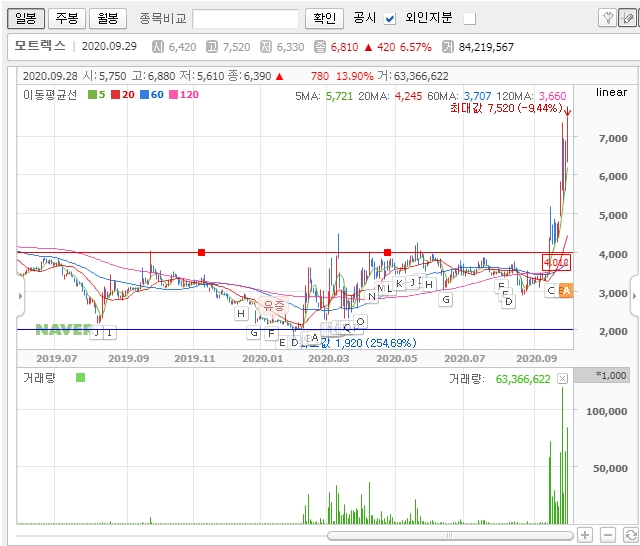
Task: Open the F disclosure marker near 2020.01
Action: 271,334
